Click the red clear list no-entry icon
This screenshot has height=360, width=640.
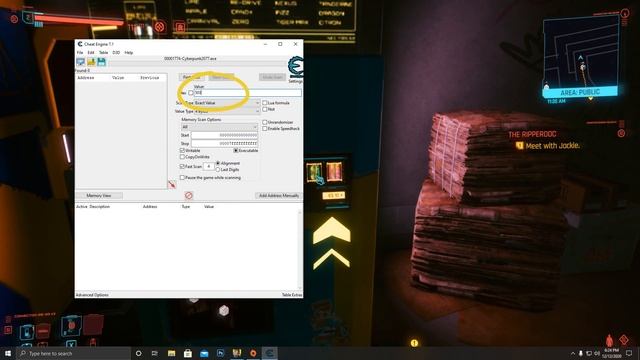pos(189,196)
